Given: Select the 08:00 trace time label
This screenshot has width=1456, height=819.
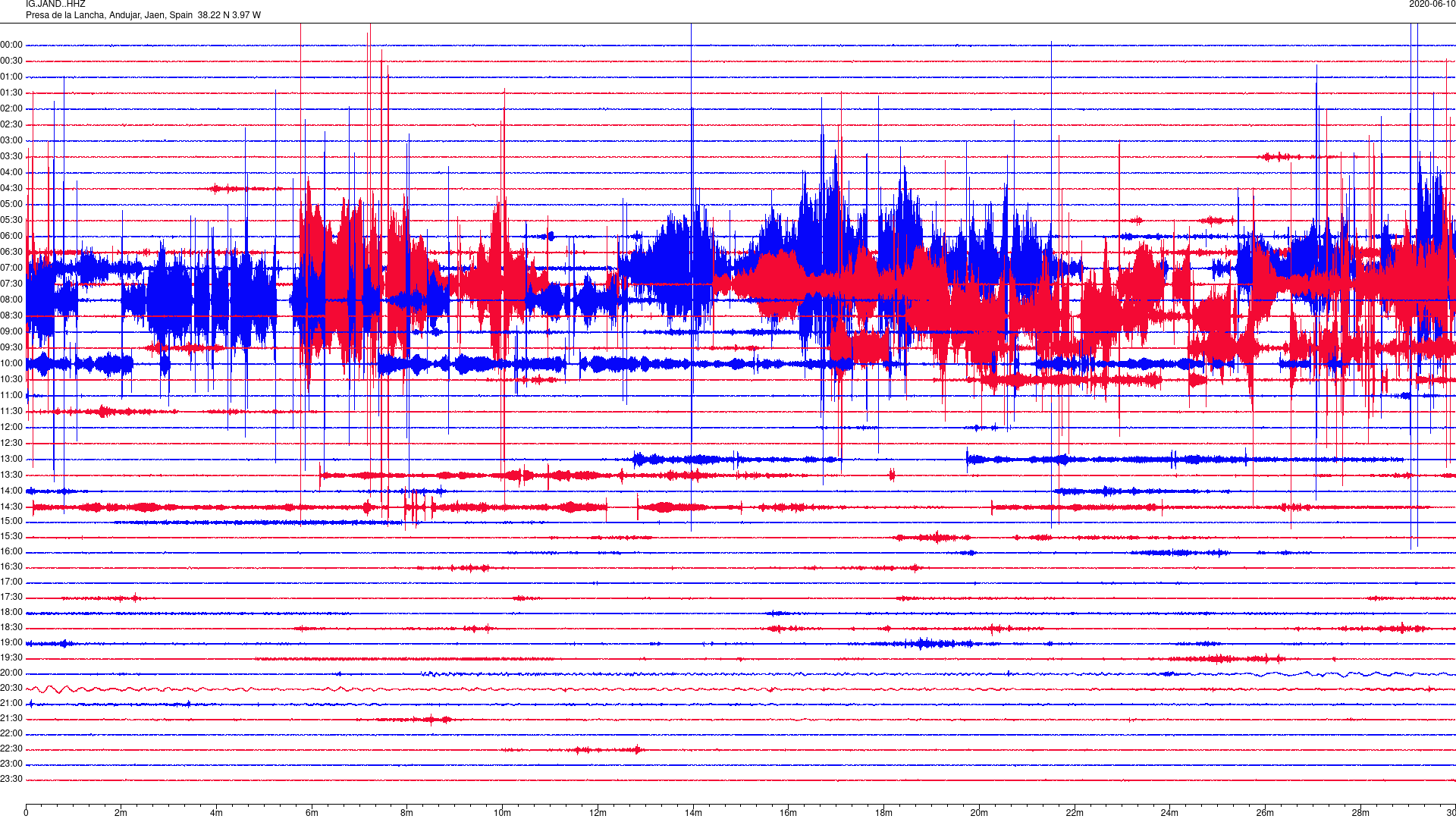Looking at the screenshot, I should point(11,300).
